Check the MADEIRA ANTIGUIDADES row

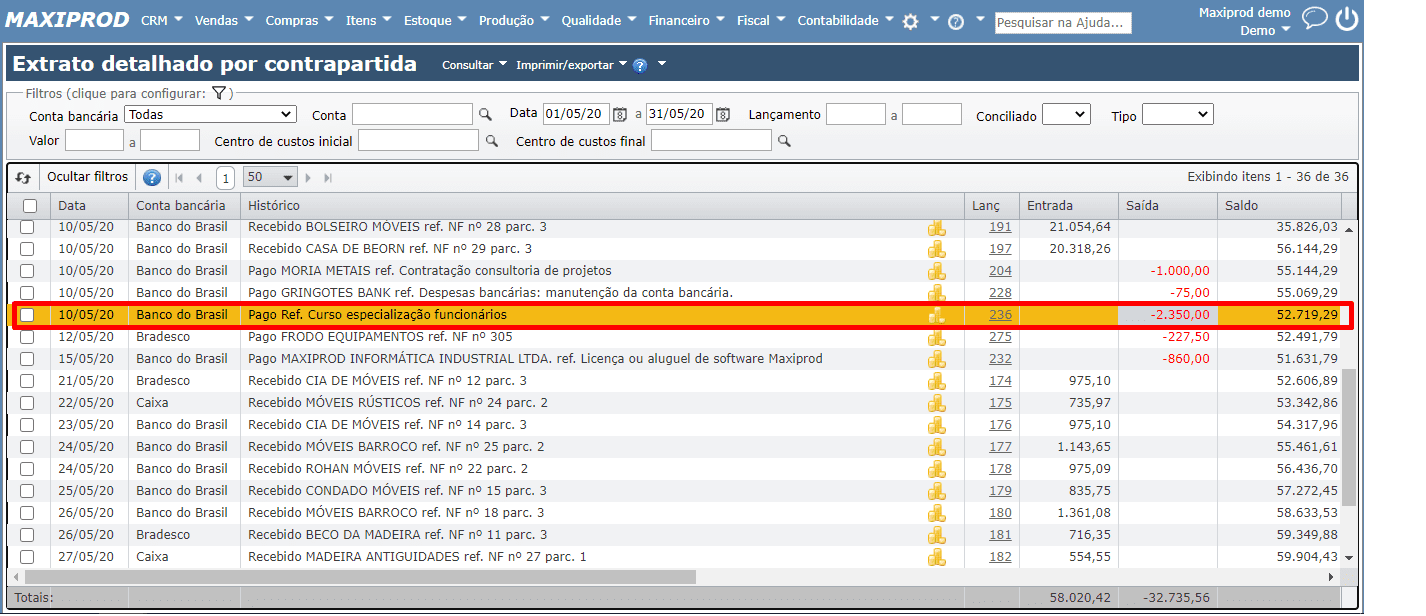point(27,557)
